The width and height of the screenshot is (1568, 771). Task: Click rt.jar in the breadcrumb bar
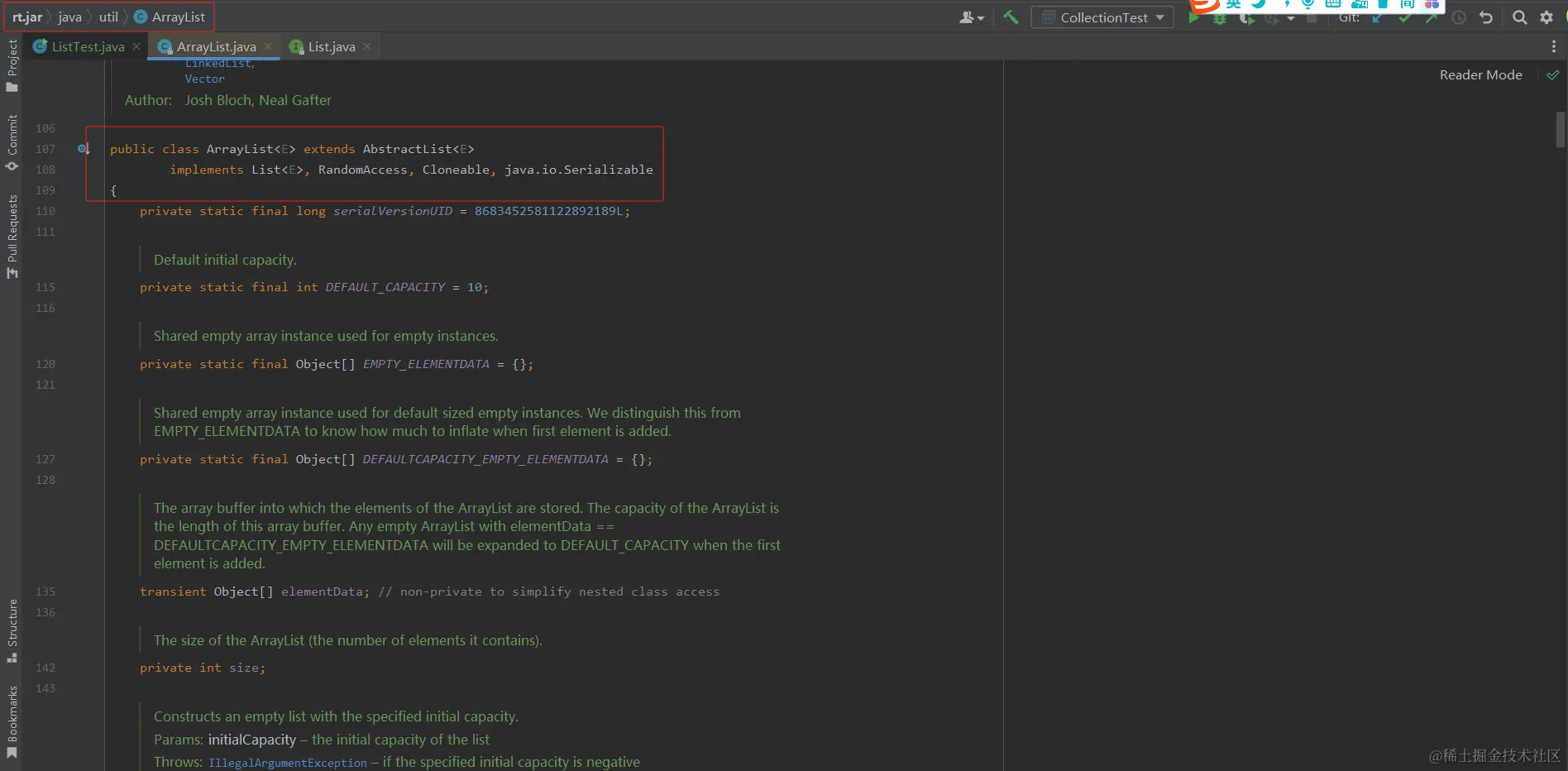coord(27,17)
